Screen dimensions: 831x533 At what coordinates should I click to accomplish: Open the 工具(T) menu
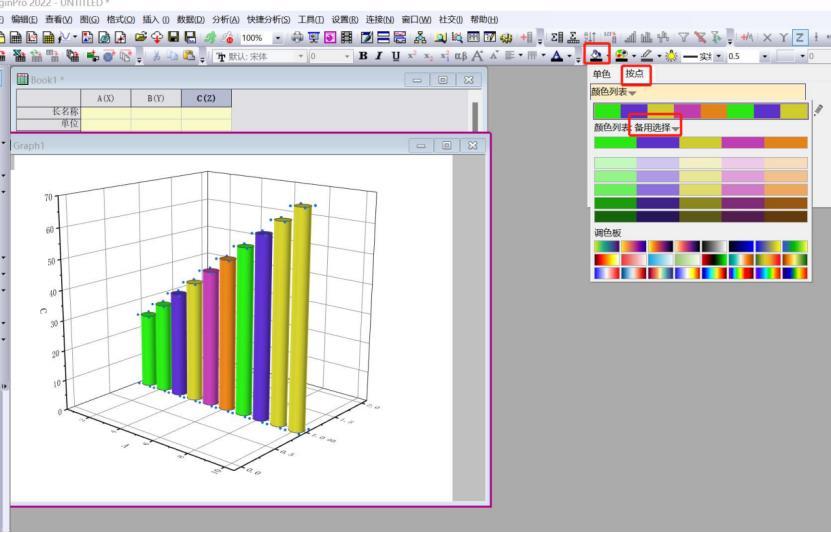311,20
